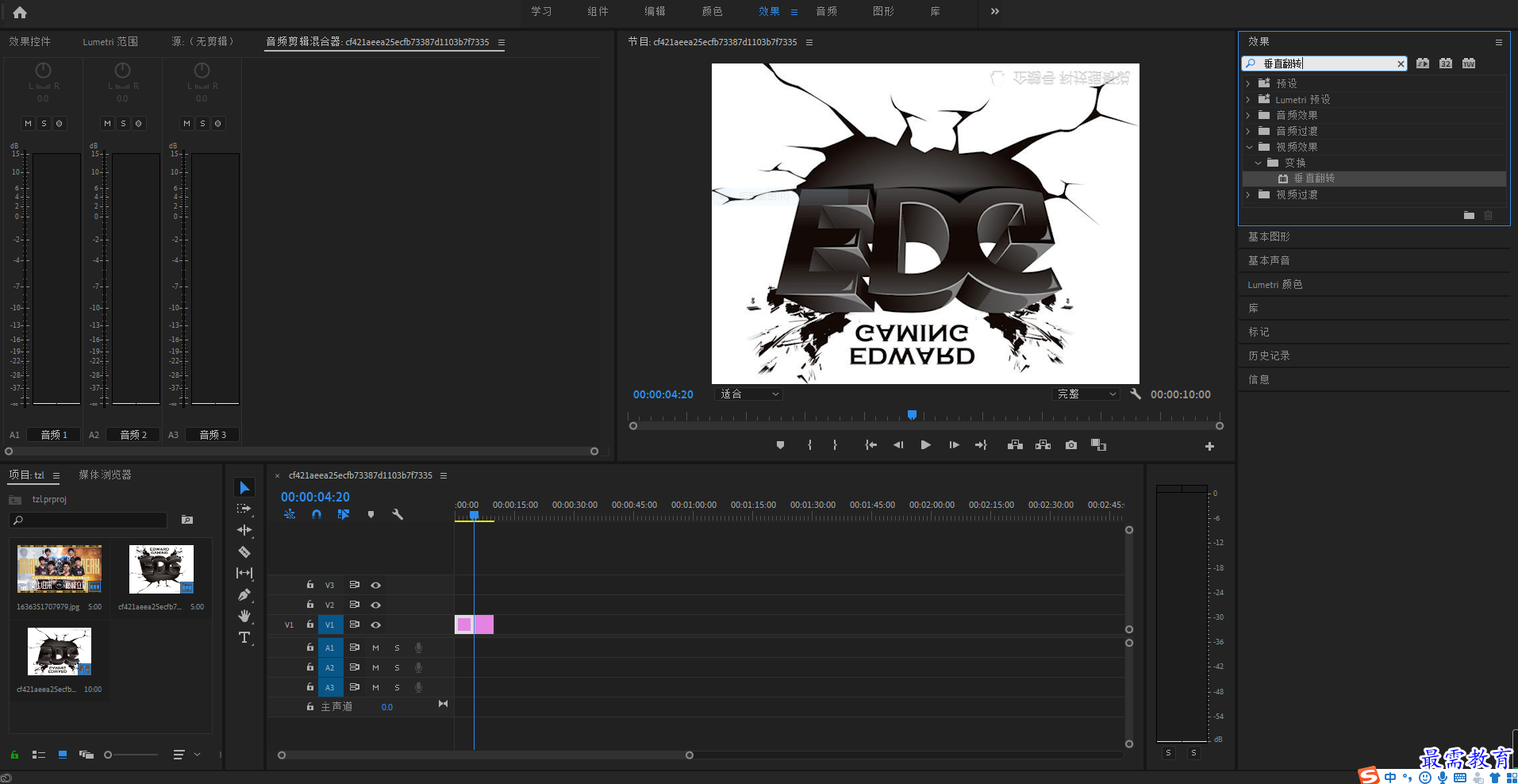This screenshot has height=784, width=1518.
Task: Collapse the 变换 folder
Action: pos(1258,163)
